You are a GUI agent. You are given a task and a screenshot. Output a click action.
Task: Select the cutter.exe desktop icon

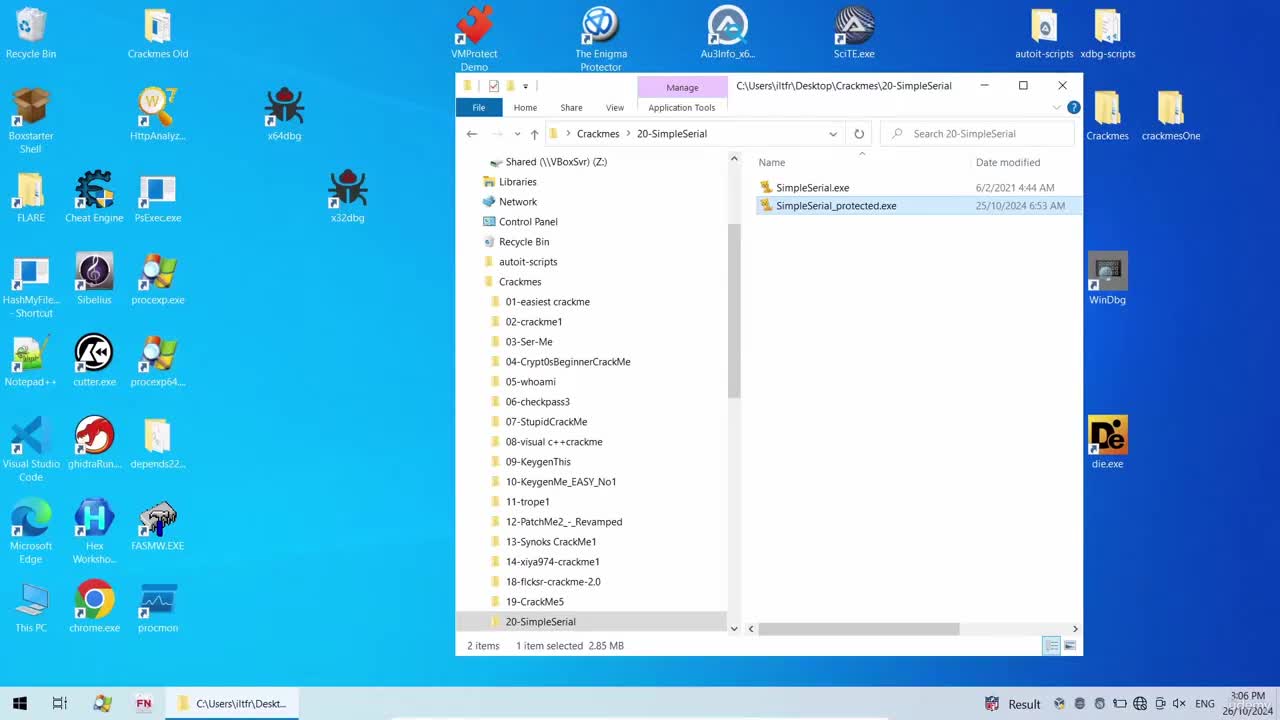point(94,359)
